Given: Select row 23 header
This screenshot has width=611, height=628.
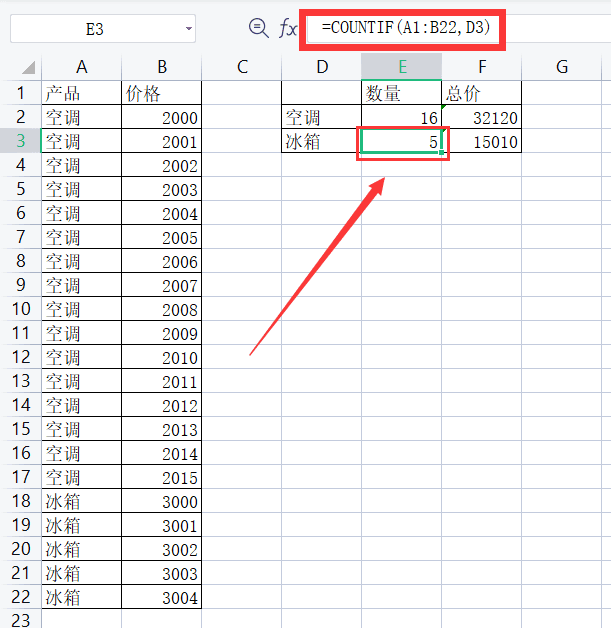Looking at the screenshot, I should 21,619.
